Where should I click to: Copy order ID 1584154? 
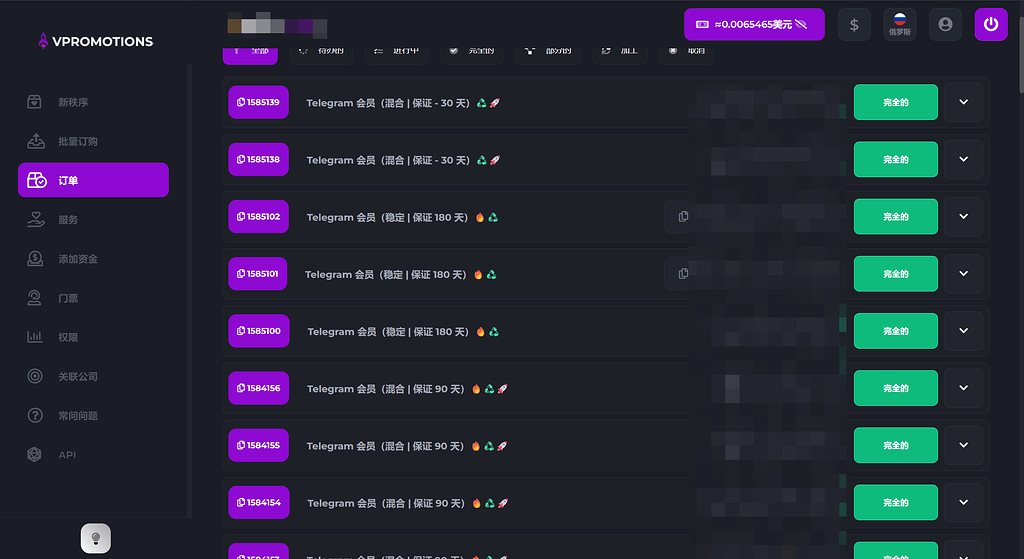[x=259, y=502]
